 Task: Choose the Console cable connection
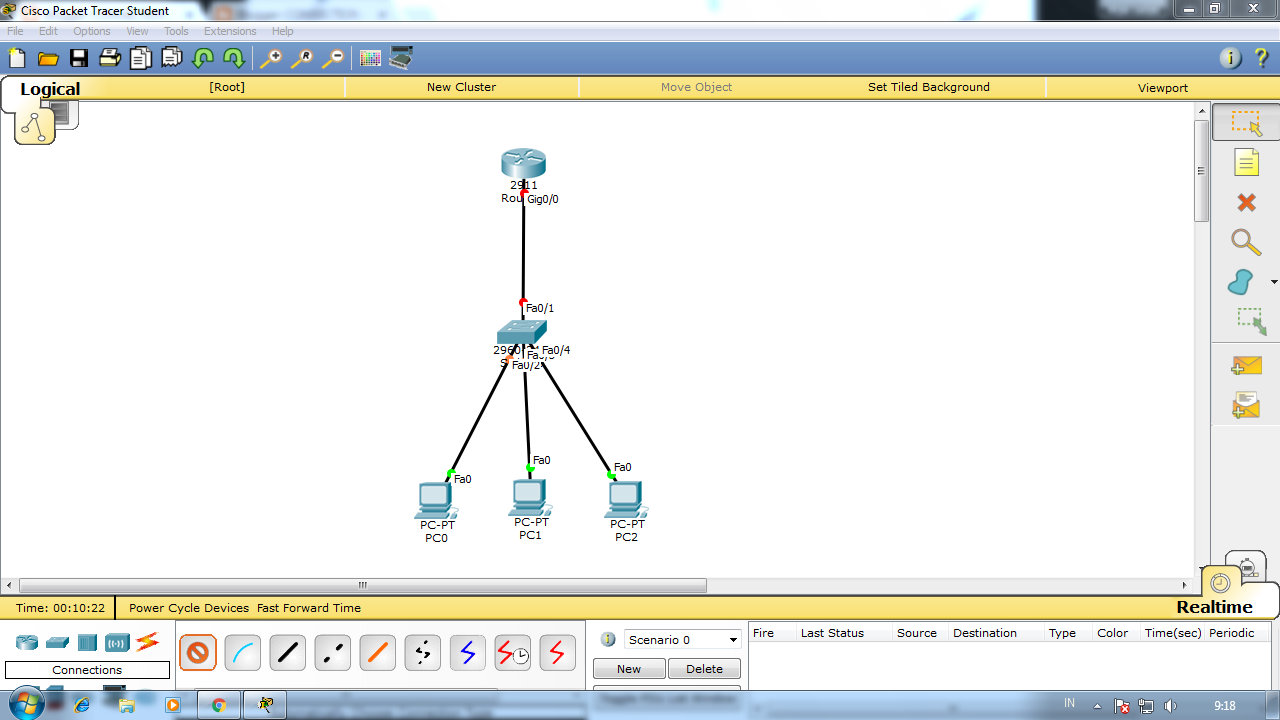[x=241, y=652]
